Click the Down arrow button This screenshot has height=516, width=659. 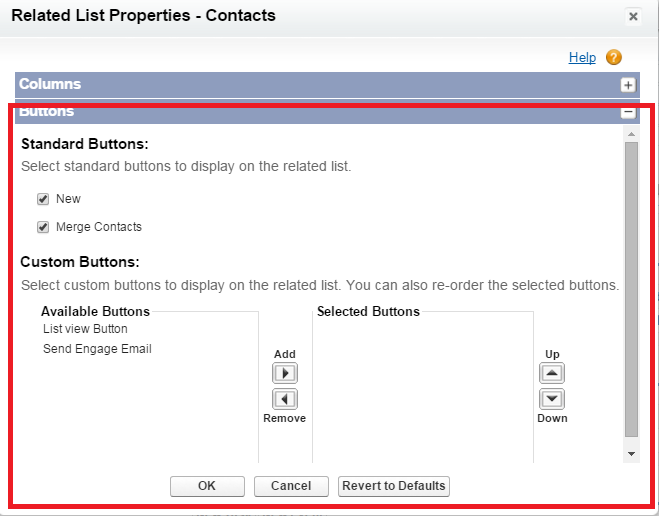click(x=552, y=399)
